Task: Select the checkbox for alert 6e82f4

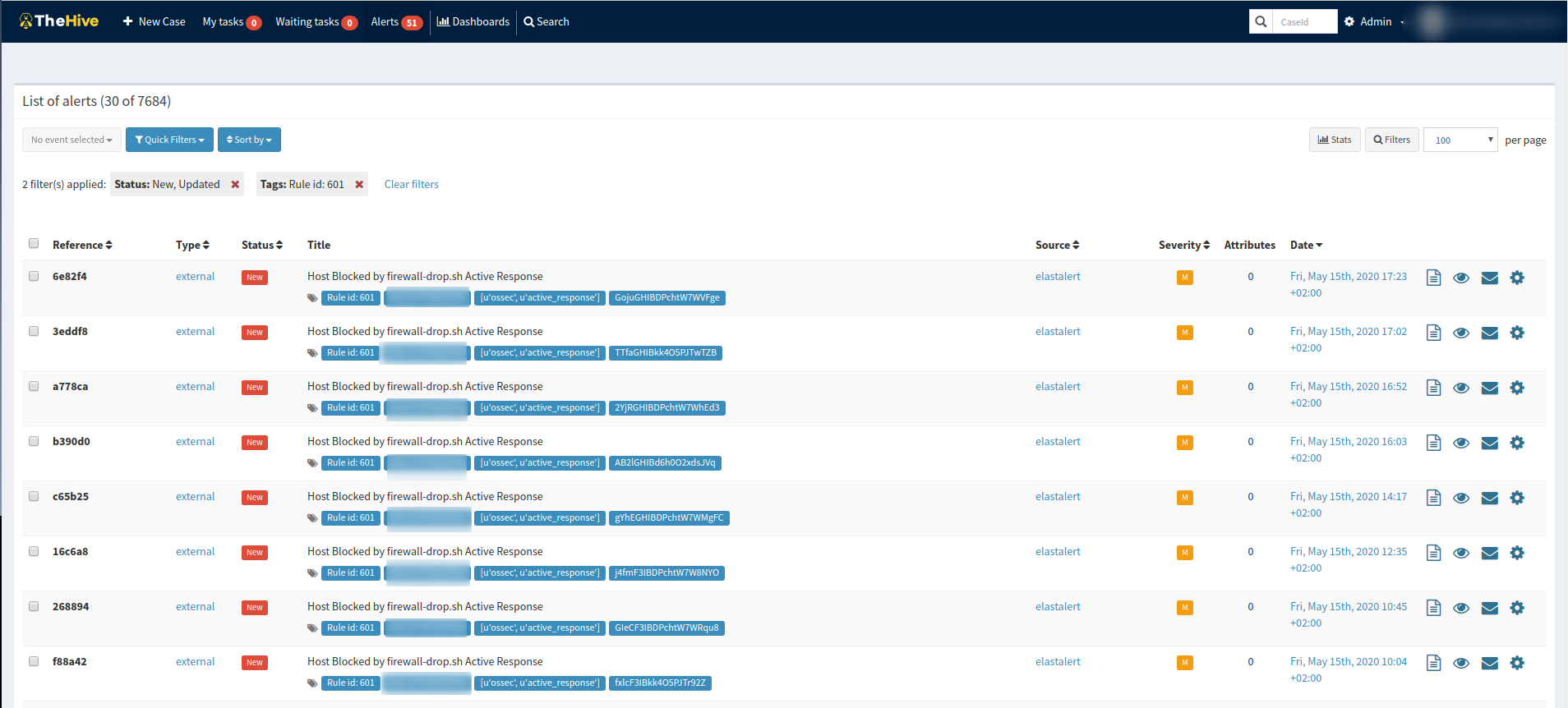Action: click(34, 276)
